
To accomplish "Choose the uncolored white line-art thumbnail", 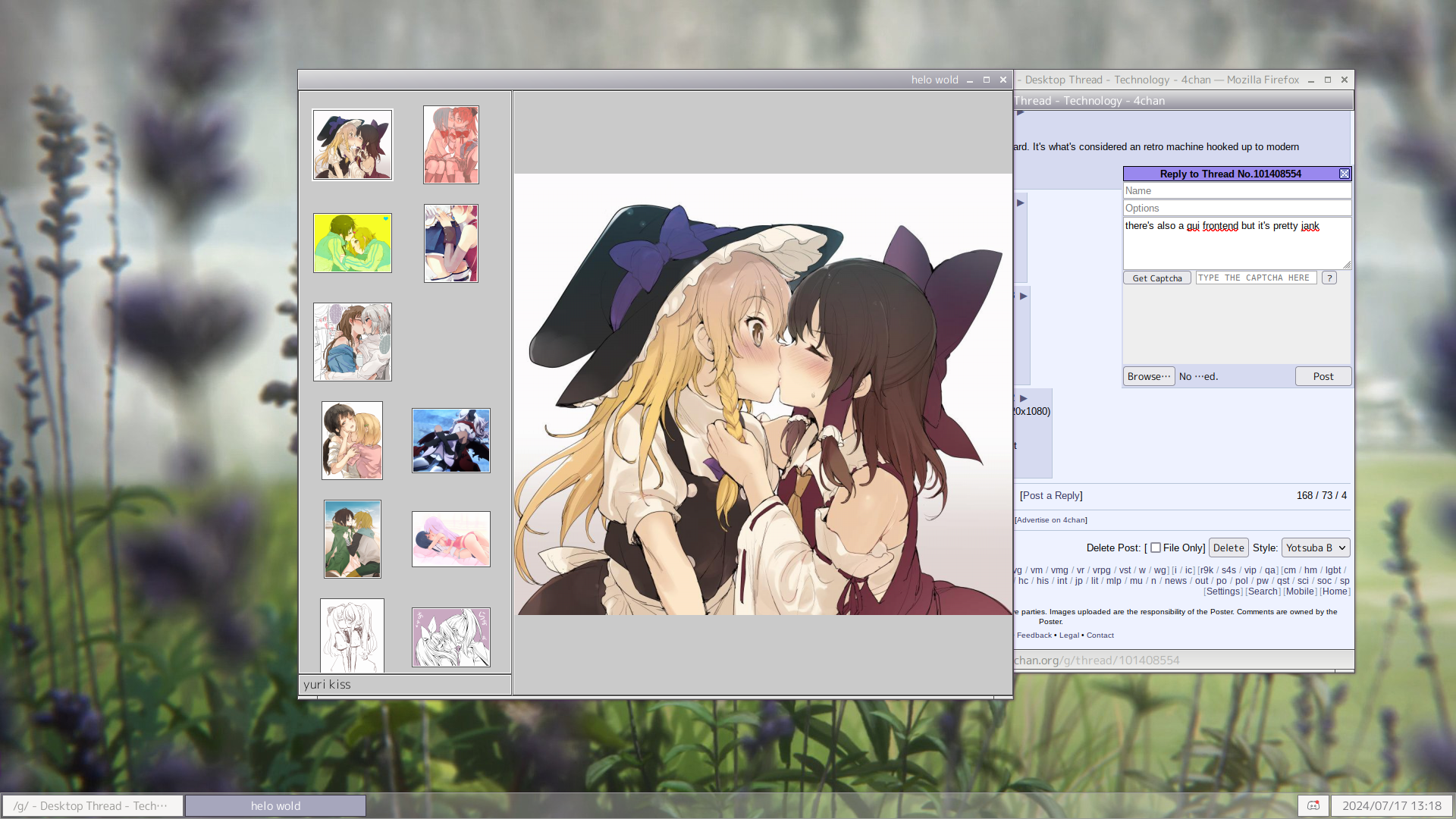I will 353,635.
